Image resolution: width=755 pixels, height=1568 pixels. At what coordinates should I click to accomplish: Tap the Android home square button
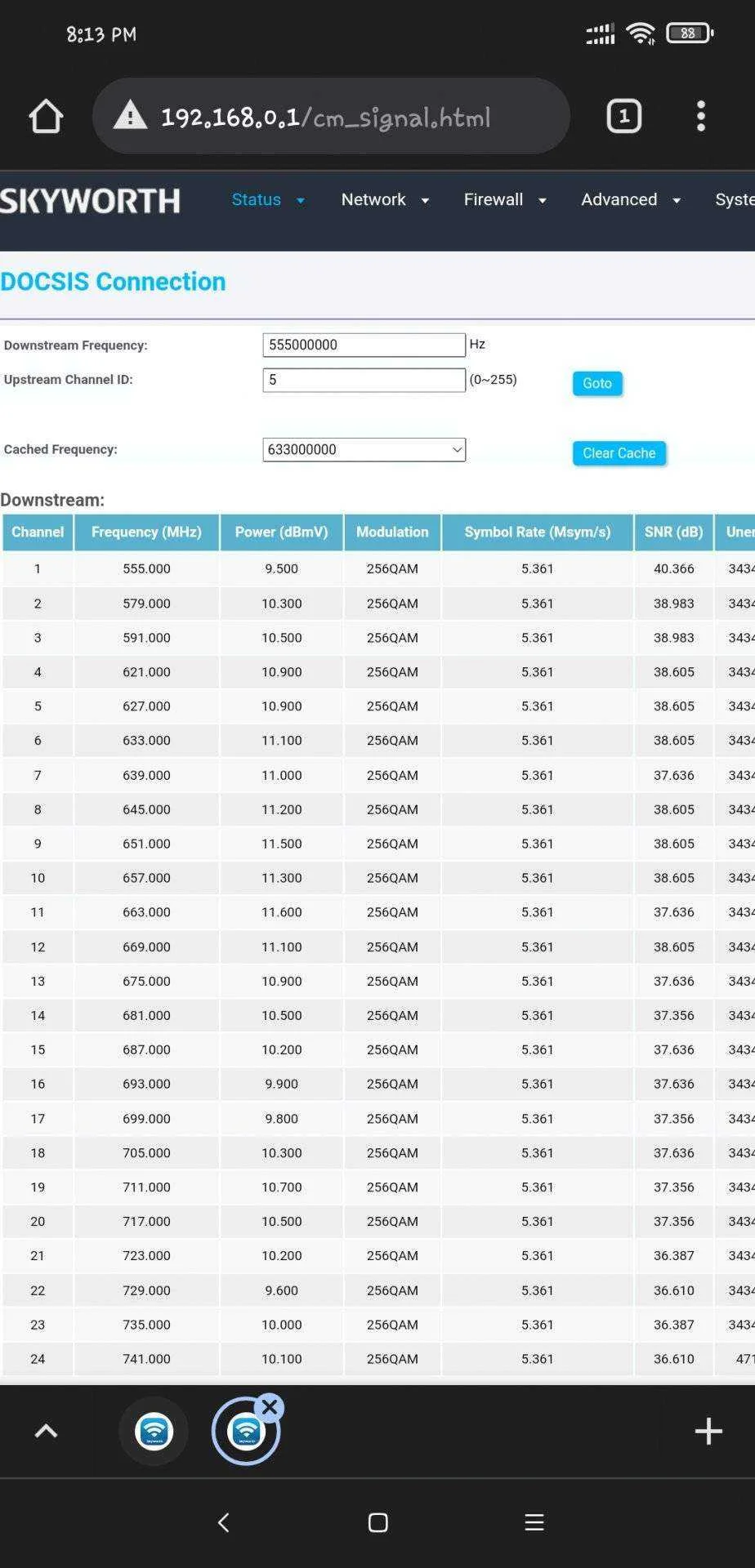(x=377, y=1522)
